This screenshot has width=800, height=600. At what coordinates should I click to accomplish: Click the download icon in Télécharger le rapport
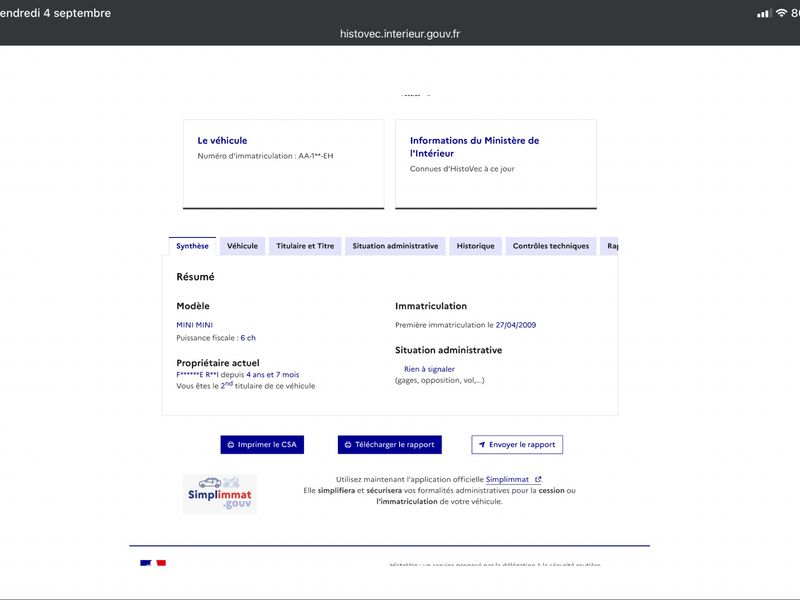click(348, 445)
